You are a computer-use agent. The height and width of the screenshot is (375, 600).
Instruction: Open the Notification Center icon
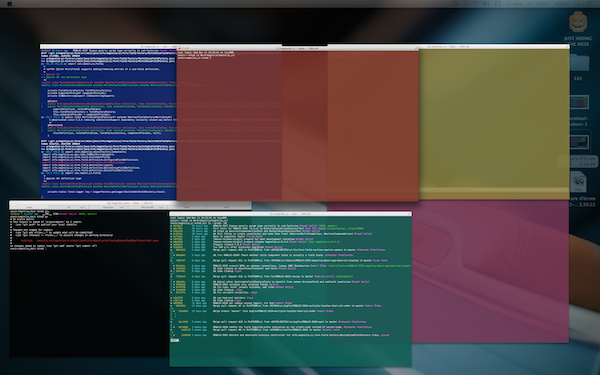(589, 3)
